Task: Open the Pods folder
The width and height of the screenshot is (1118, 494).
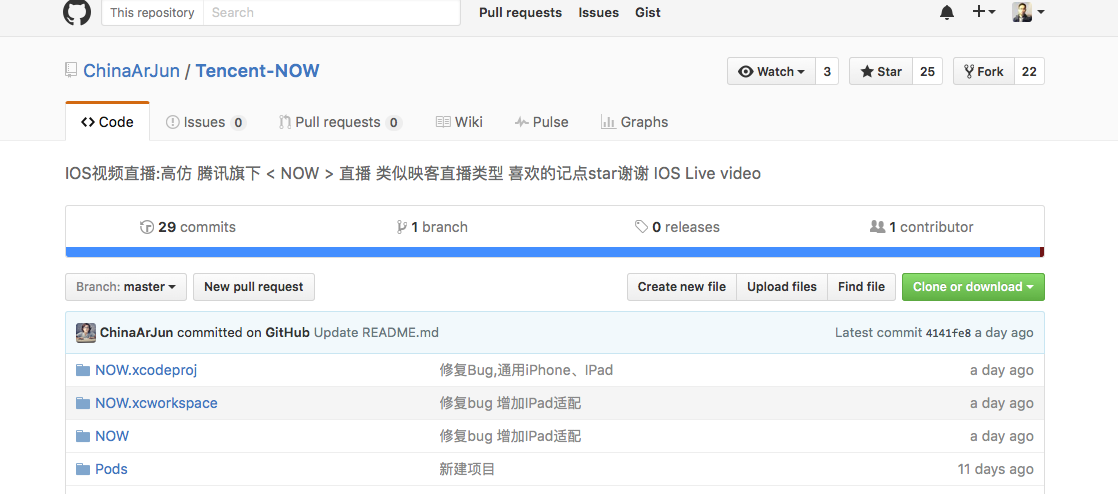Action: (x=111, y=468)
